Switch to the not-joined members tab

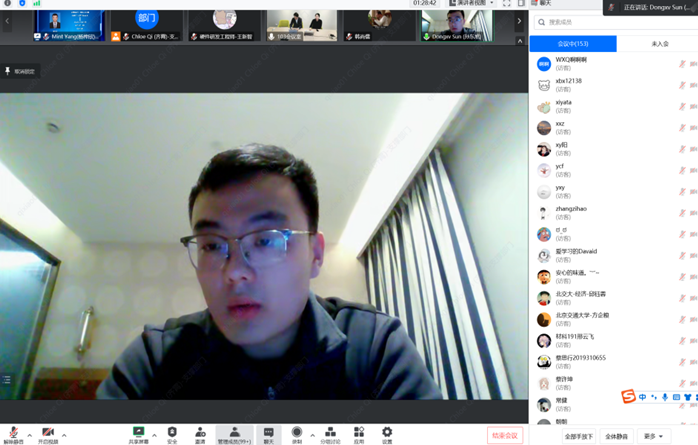(x=660, y=44)
